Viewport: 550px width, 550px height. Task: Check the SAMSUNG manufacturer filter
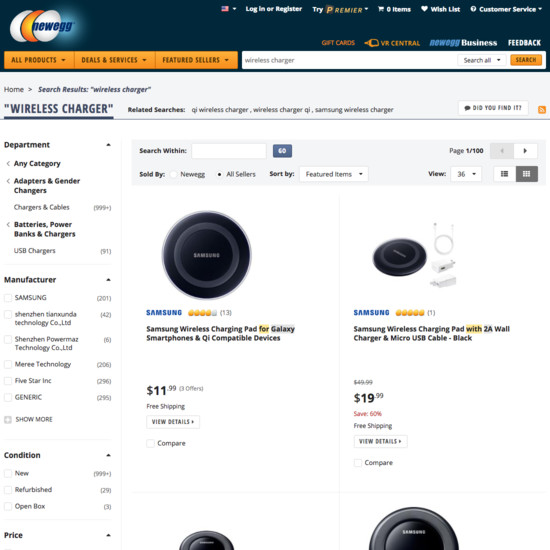[8, 298]
